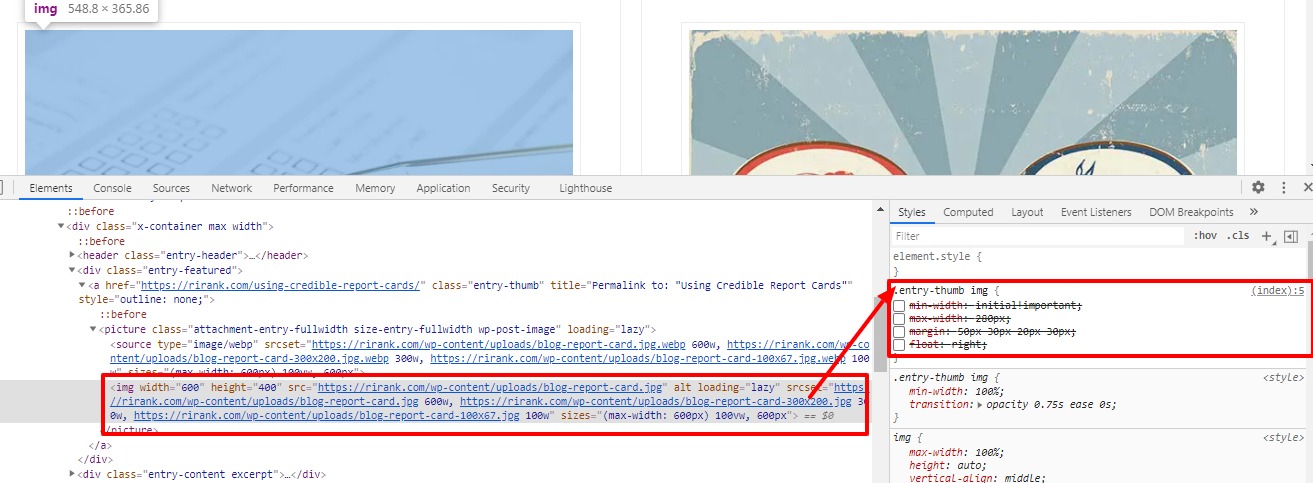Expand the entry-content excerpt div
Image resolution: width=1313 pixels, height=483 pixels.
(x=72, y=474)
